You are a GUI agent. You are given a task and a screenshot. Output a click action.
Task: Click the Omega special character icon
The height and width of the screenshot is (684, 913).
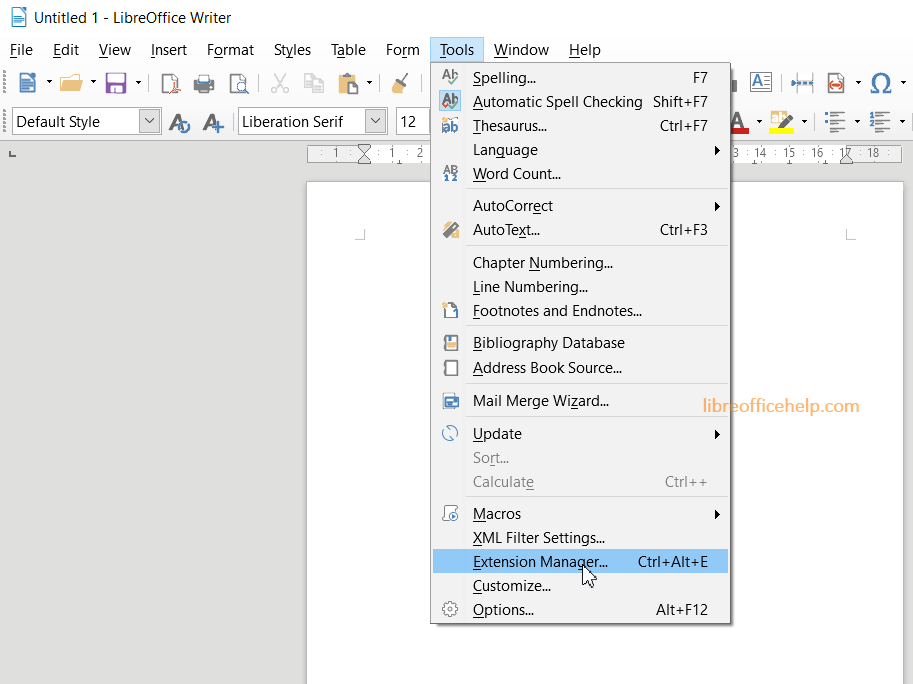click(880, 83)
